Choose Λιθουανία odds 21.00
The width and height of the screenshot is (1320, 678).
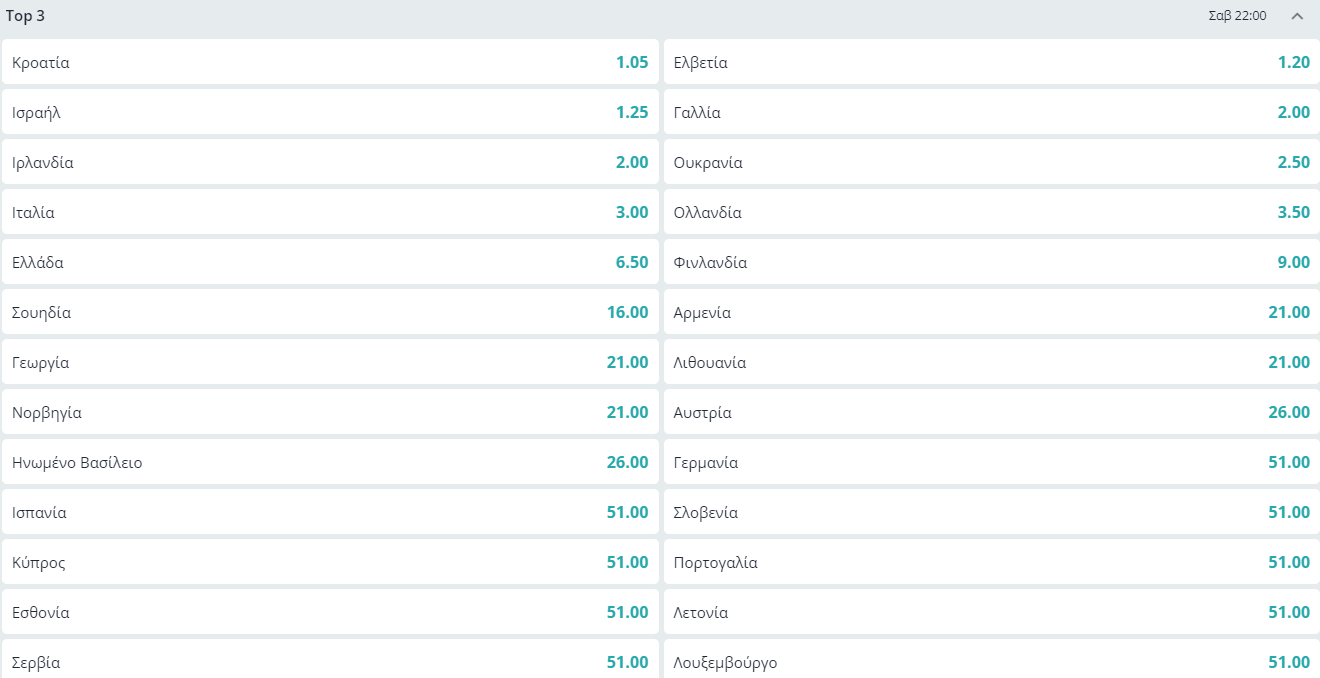pyautogui.click(x=991, y=362)
